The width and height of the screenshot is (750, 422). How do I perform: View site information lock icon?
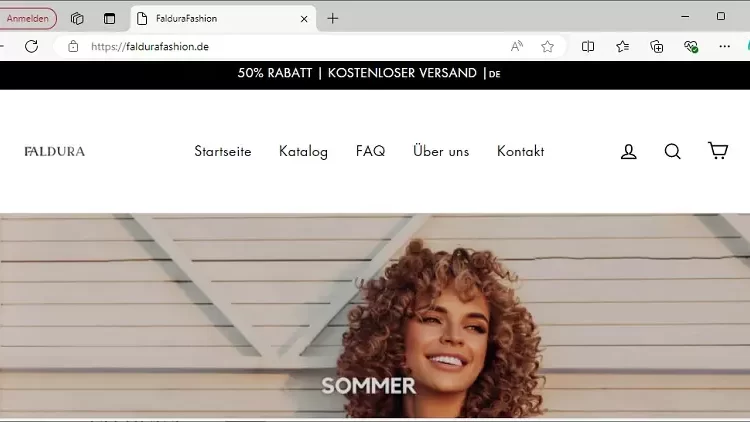click(73, 46)
